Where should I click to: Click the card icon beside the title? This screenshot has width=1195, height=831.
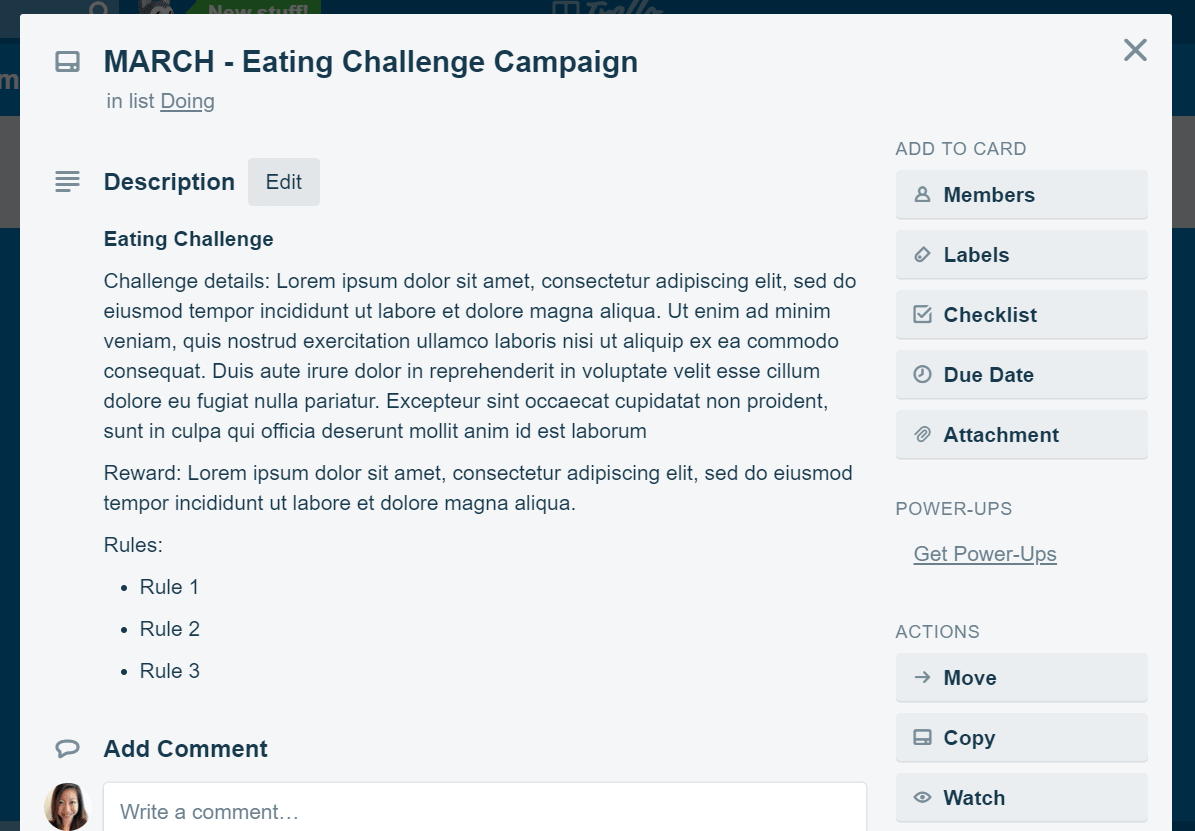coord(67,63)
